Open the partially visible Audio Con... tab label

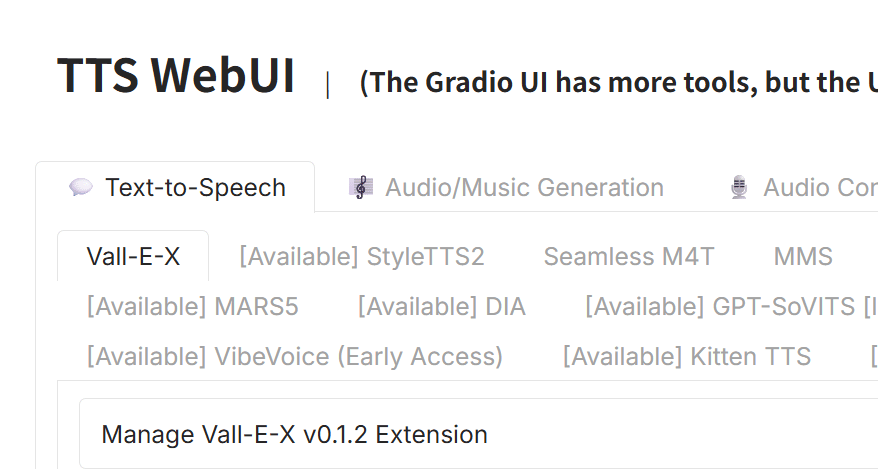coord(804,187)
